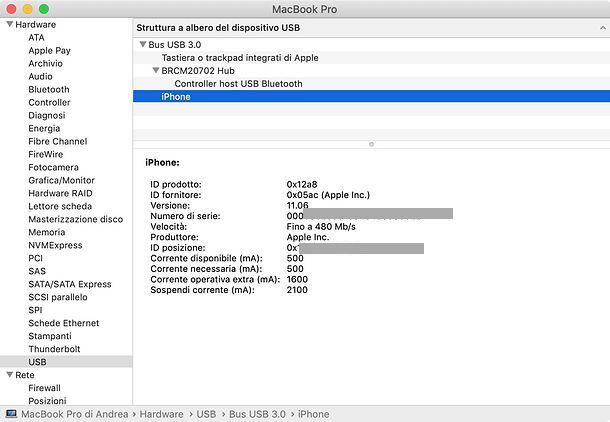610x422 pixels.
Task: Click the ID prodotto value 0x12a8
Action: [302, 184]
